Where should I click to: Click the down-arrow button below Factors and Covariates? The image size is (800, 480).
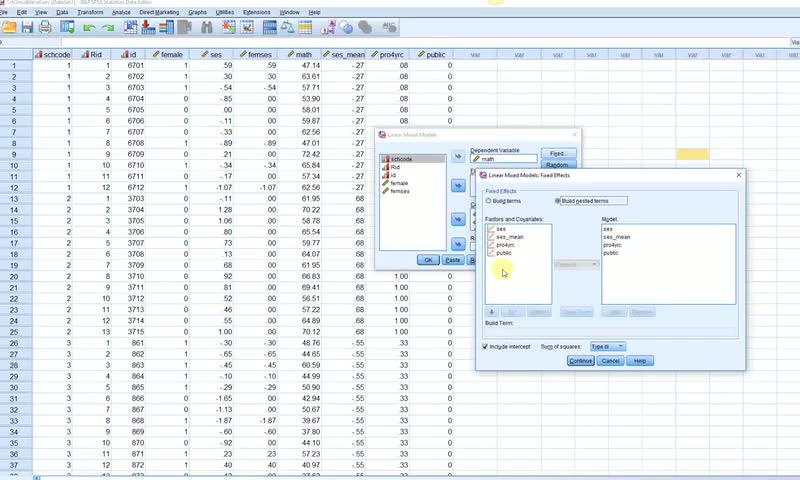[491, 312]
